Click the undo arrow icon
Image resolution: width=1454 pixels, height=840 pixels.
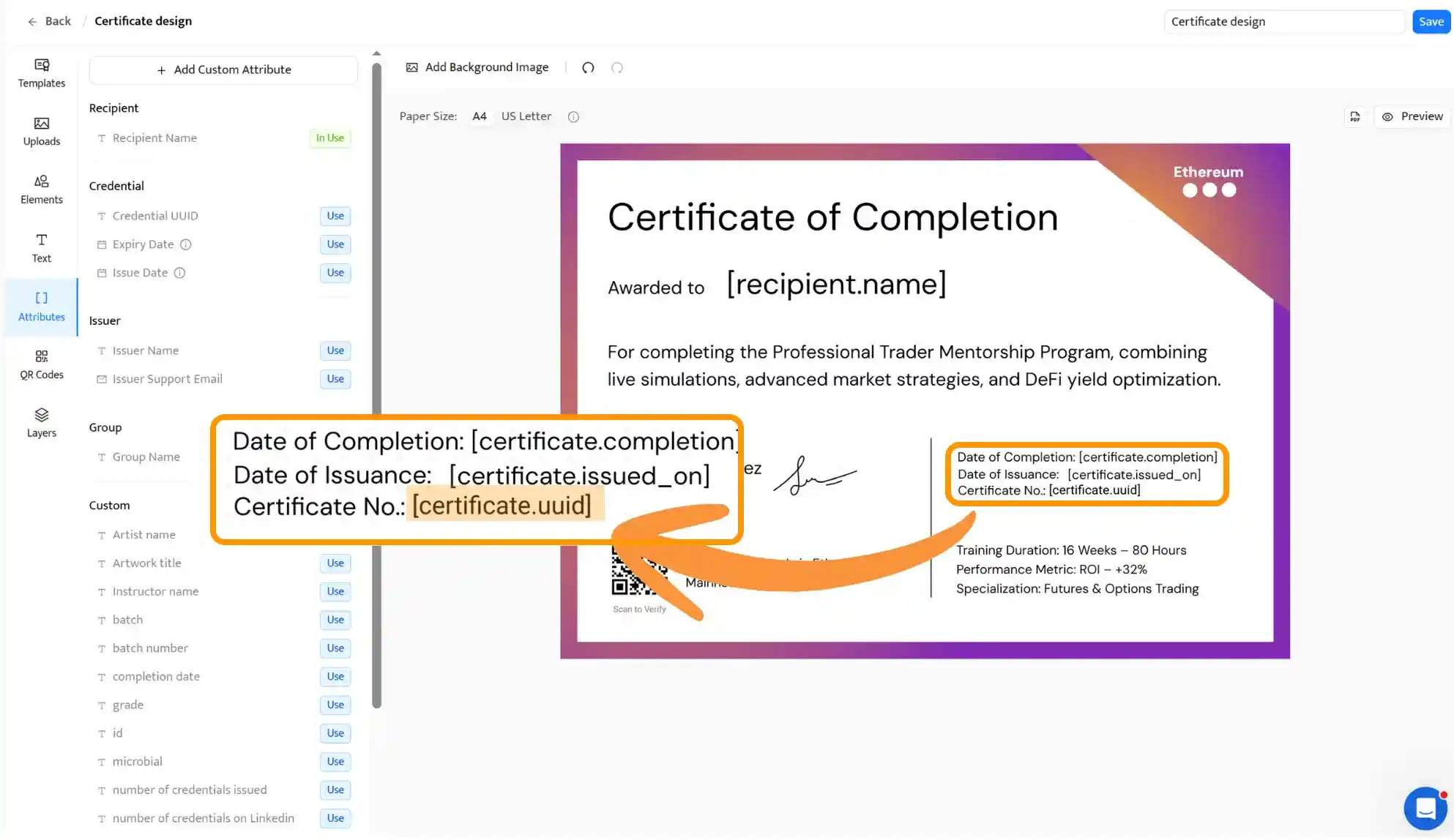point(588,67)
